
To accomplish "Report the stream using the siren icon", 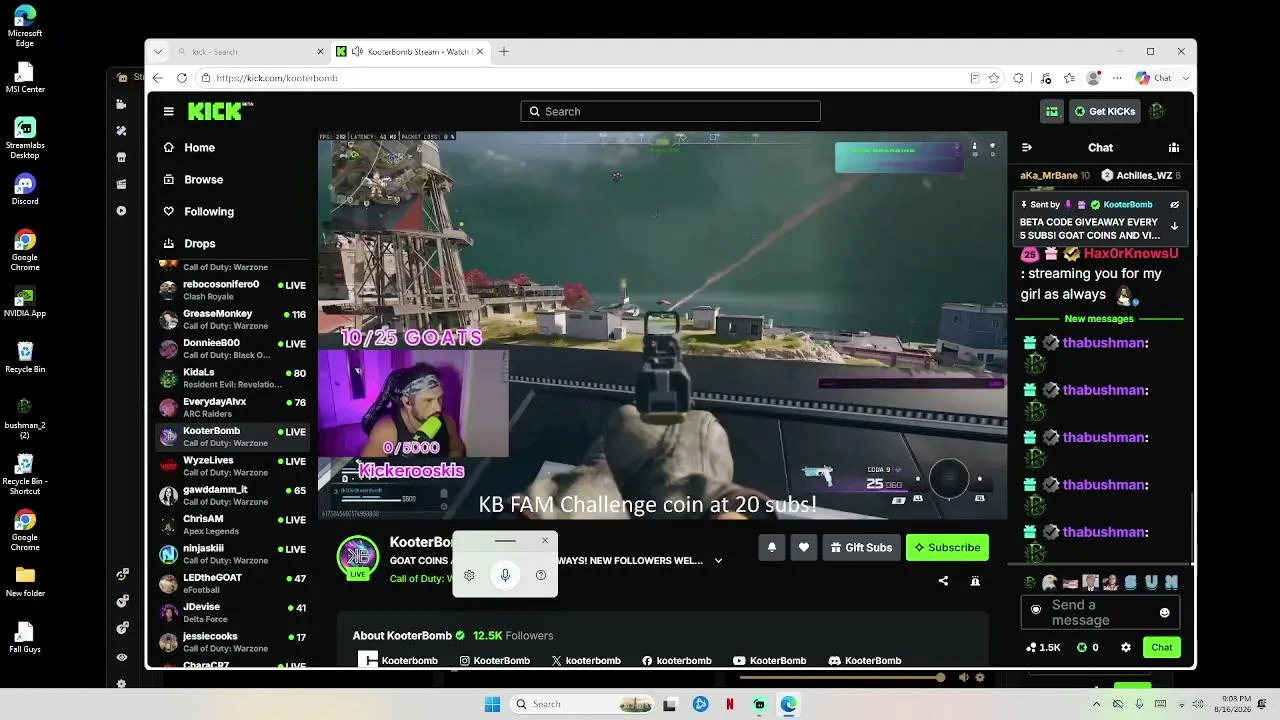I will coord(975,581).
